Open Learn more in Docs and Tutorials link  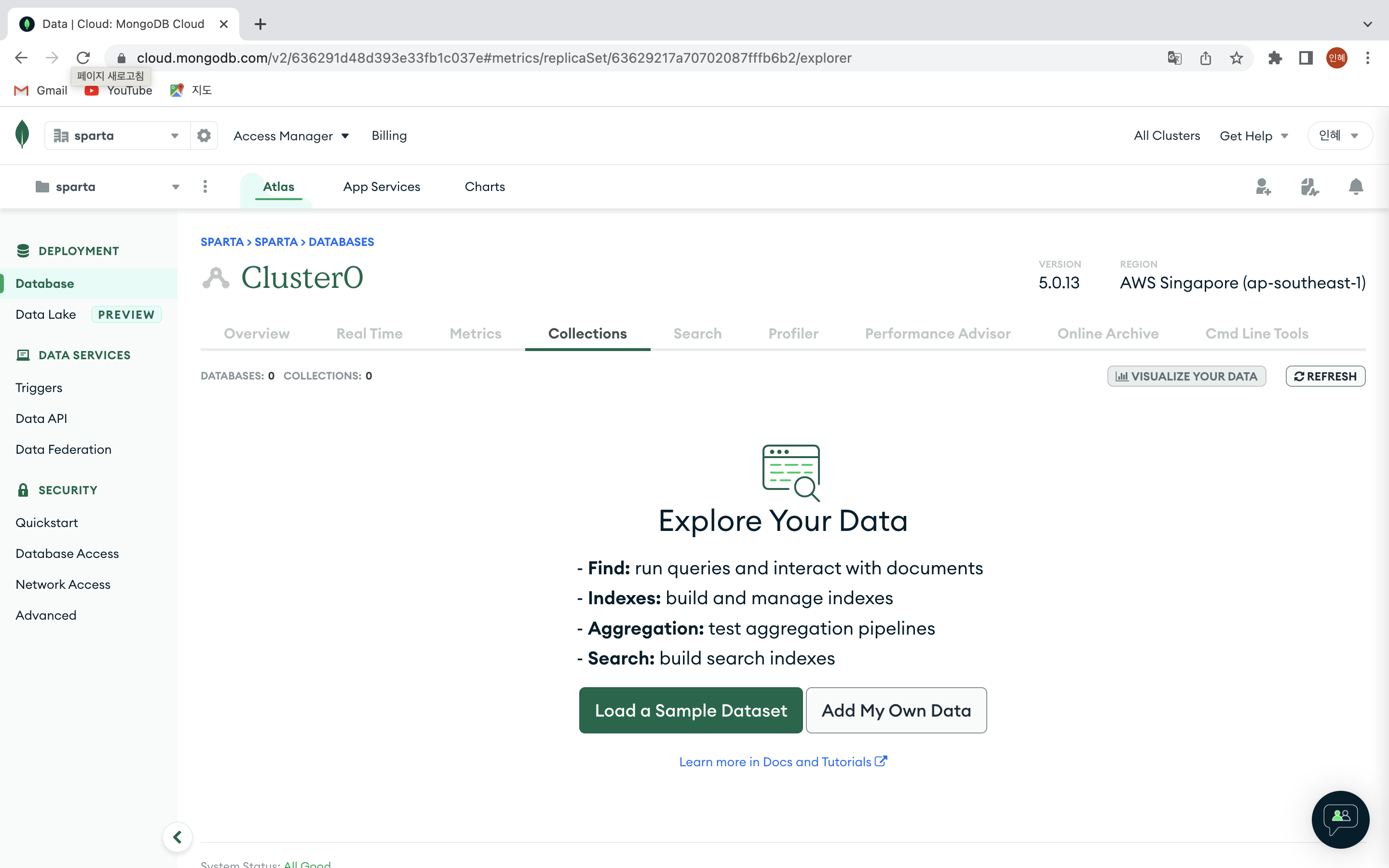(x=783, y=762)
